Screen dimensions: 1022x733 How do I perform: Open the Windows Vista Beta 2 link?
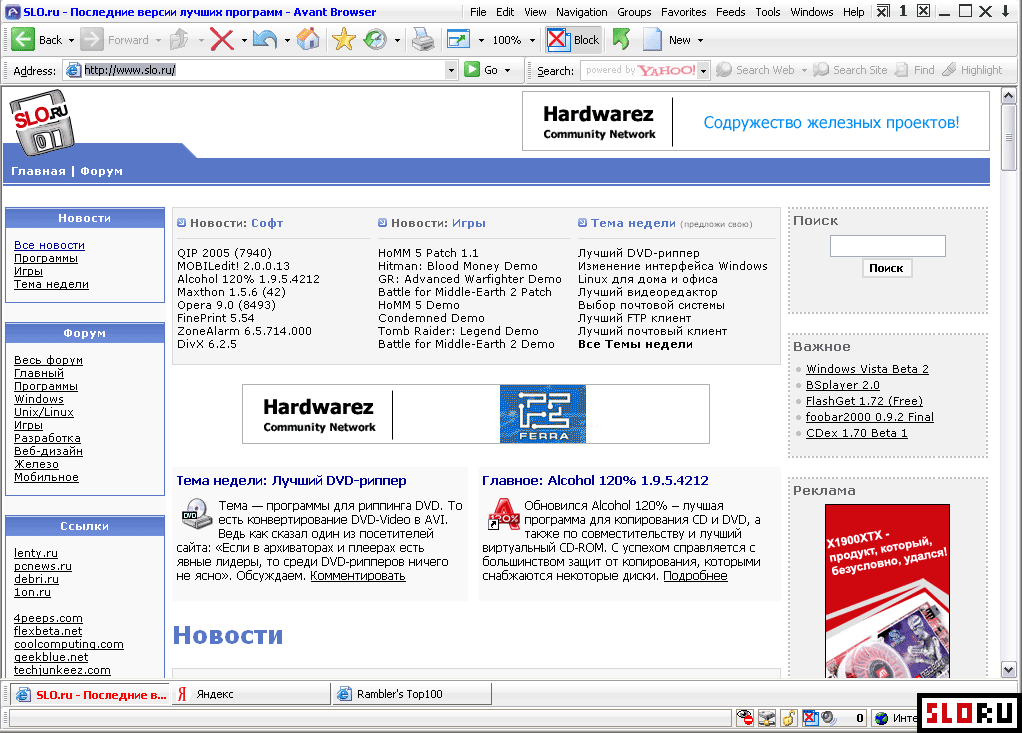click(867, 369)
